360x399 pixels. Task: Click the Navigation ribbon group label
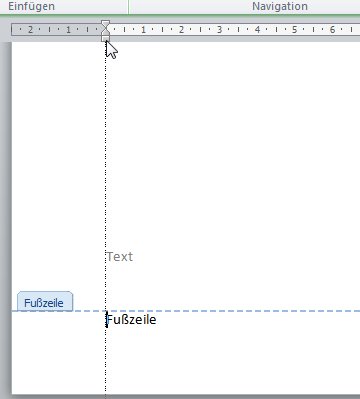[280, 6]
